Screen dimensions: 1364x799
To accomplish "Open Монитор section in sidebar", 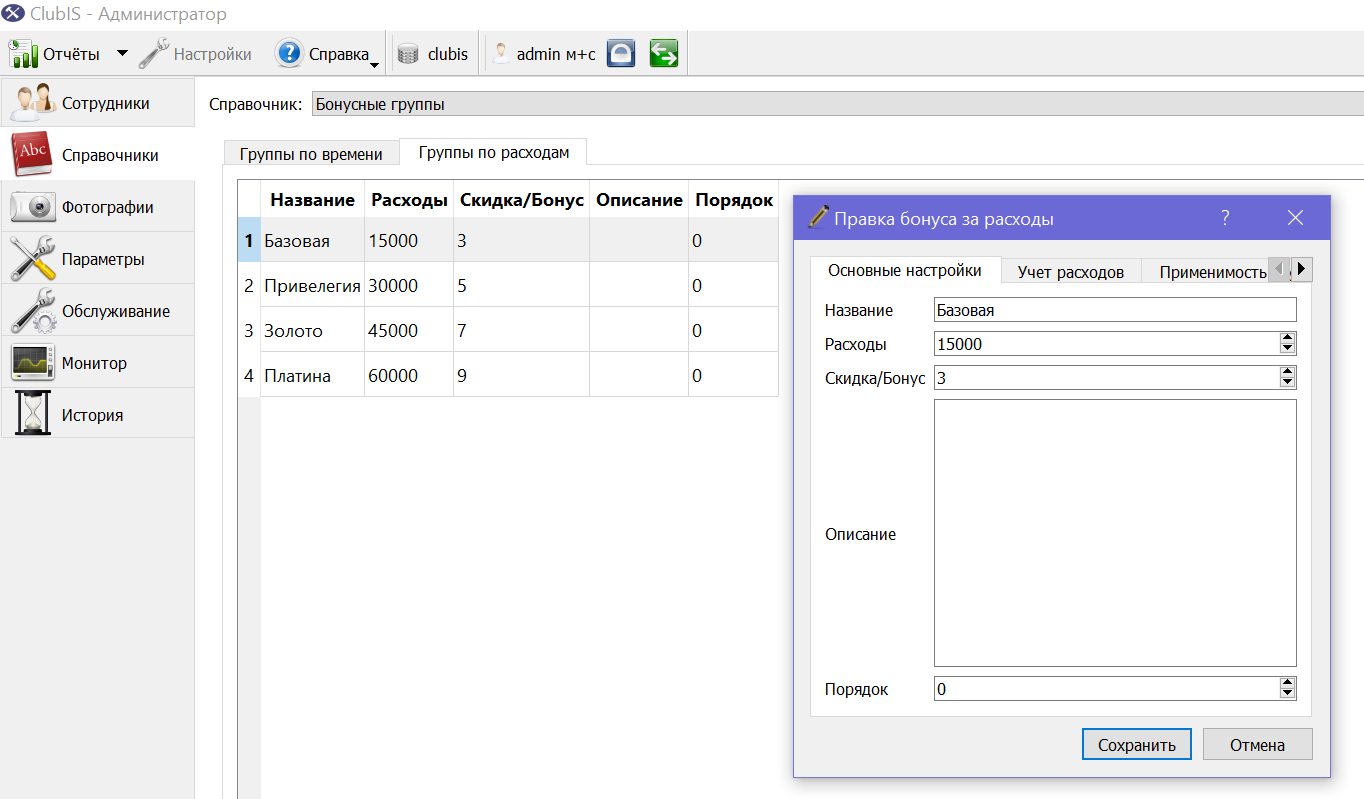I will [97, 363].
